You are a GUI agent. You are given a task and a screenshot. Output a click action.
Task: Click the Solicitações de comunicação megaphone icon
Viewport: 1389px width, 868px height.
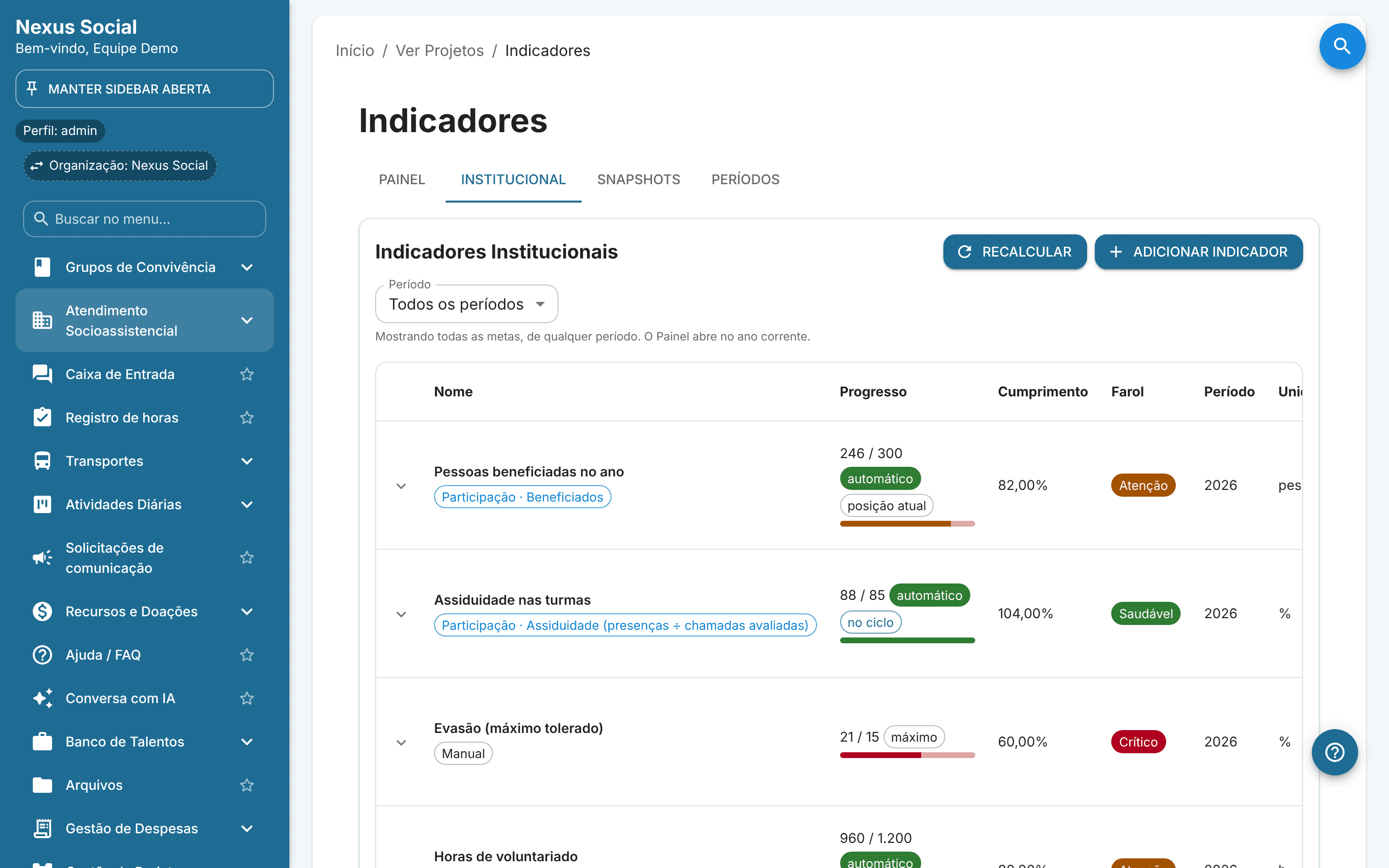tap(42, 557)
